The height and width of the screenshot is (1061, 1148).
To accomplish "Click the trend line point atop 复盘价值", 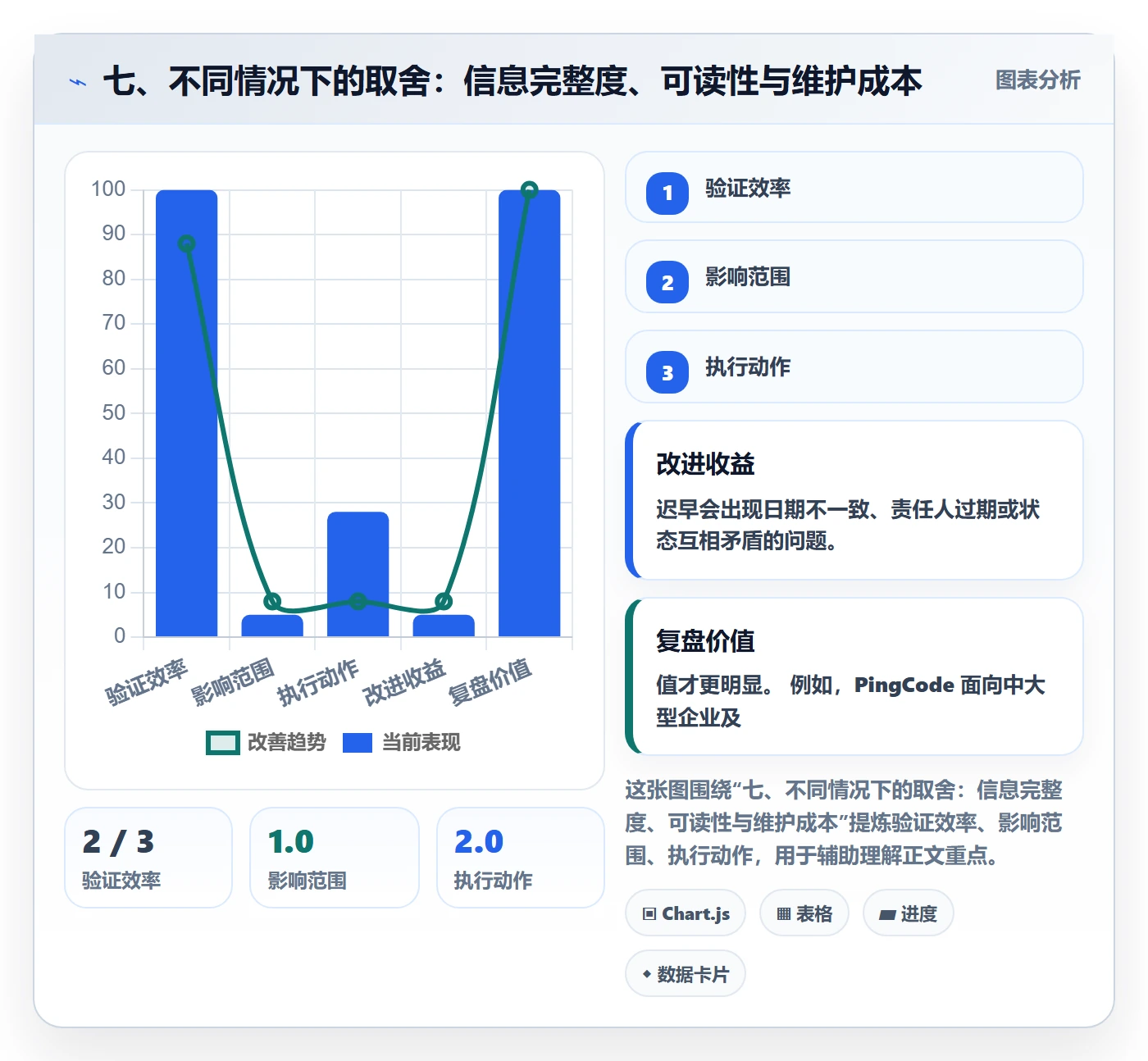I will [529, 190].
